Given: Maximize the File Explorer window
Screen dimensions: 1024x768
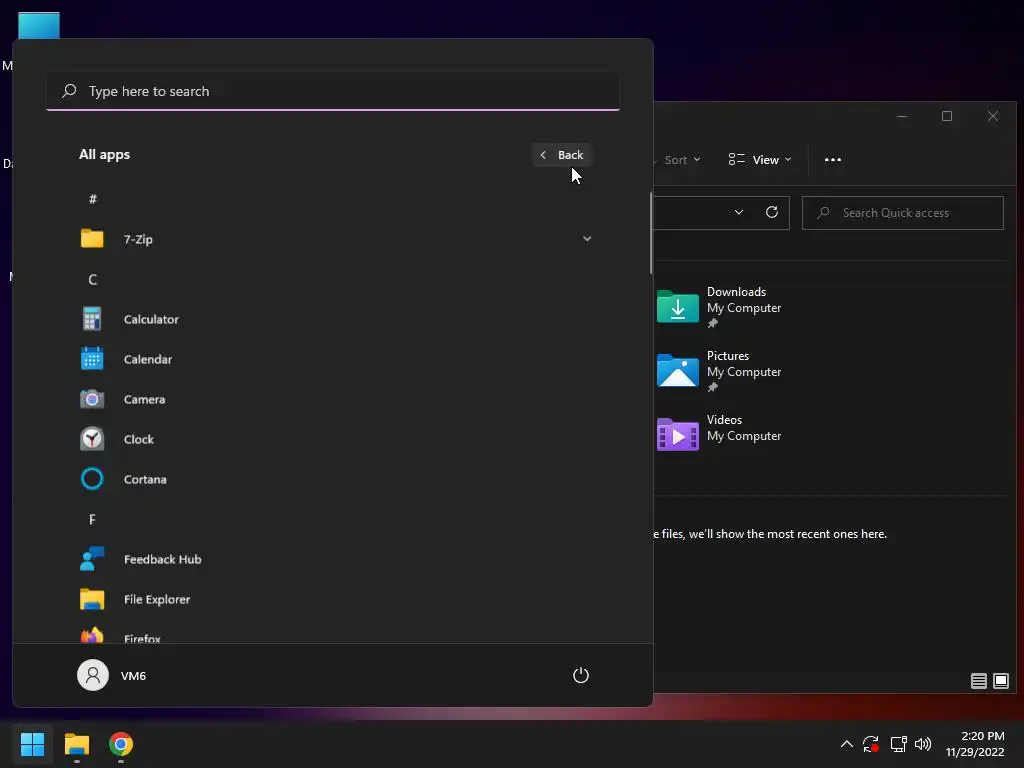Looking at the screenshot, I should point(946,116).
